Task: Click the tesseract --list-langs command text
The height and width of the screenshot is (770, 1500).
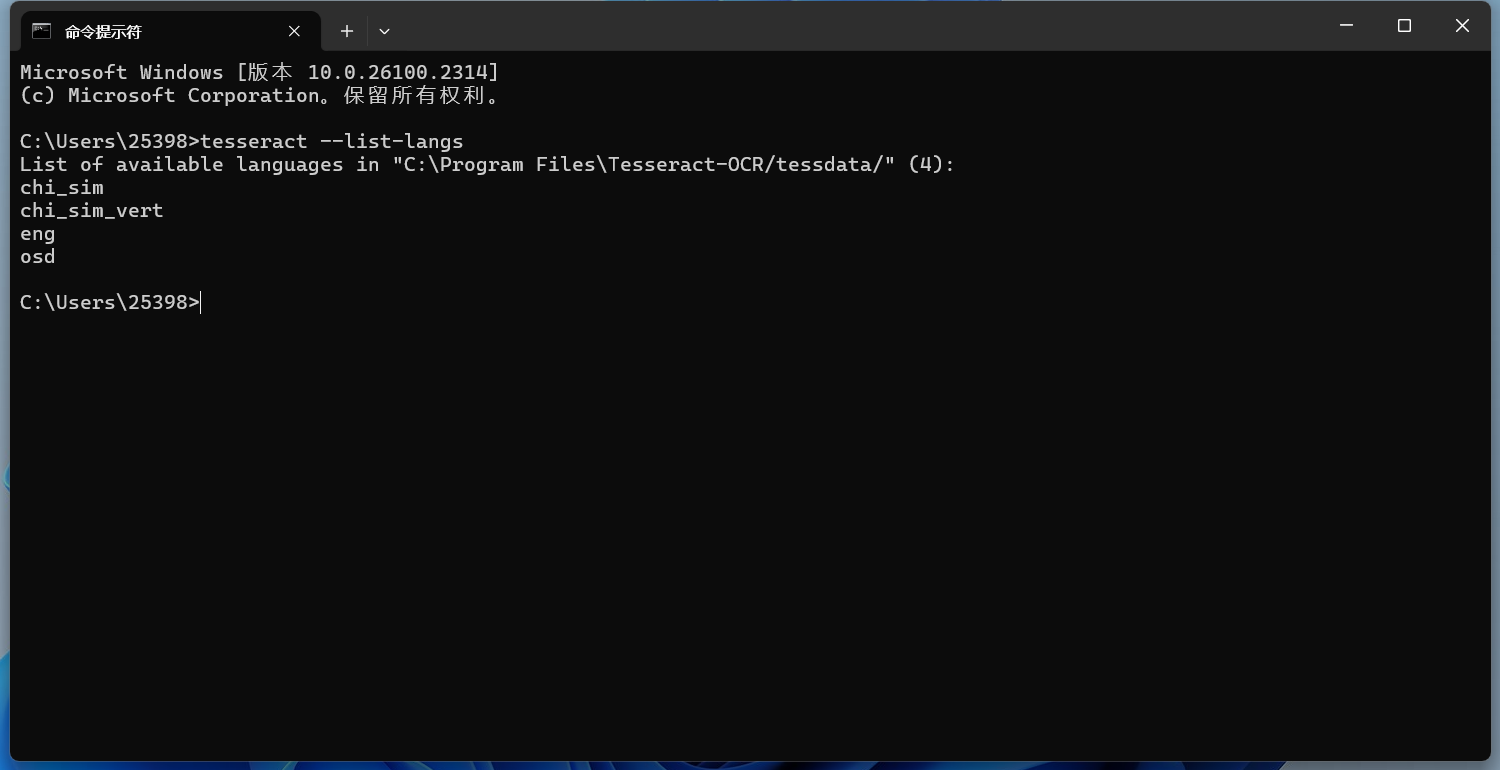Action: tap(332, 141)
